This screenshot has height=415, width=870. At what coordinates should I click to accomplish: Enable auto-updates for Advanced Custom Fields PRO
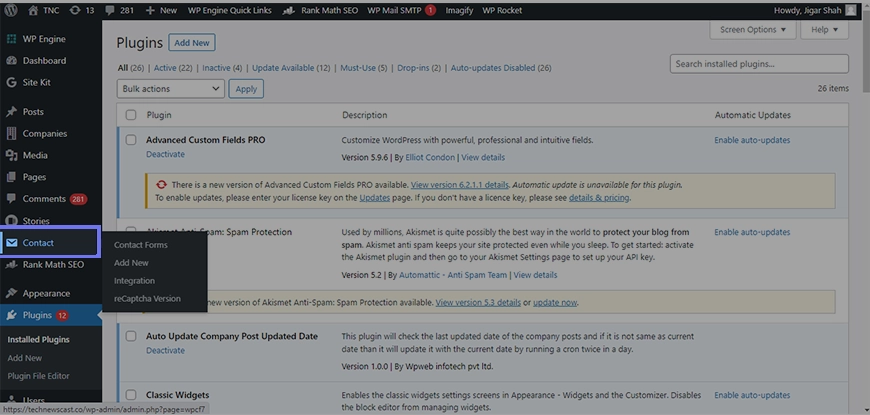tap(752, 140)
